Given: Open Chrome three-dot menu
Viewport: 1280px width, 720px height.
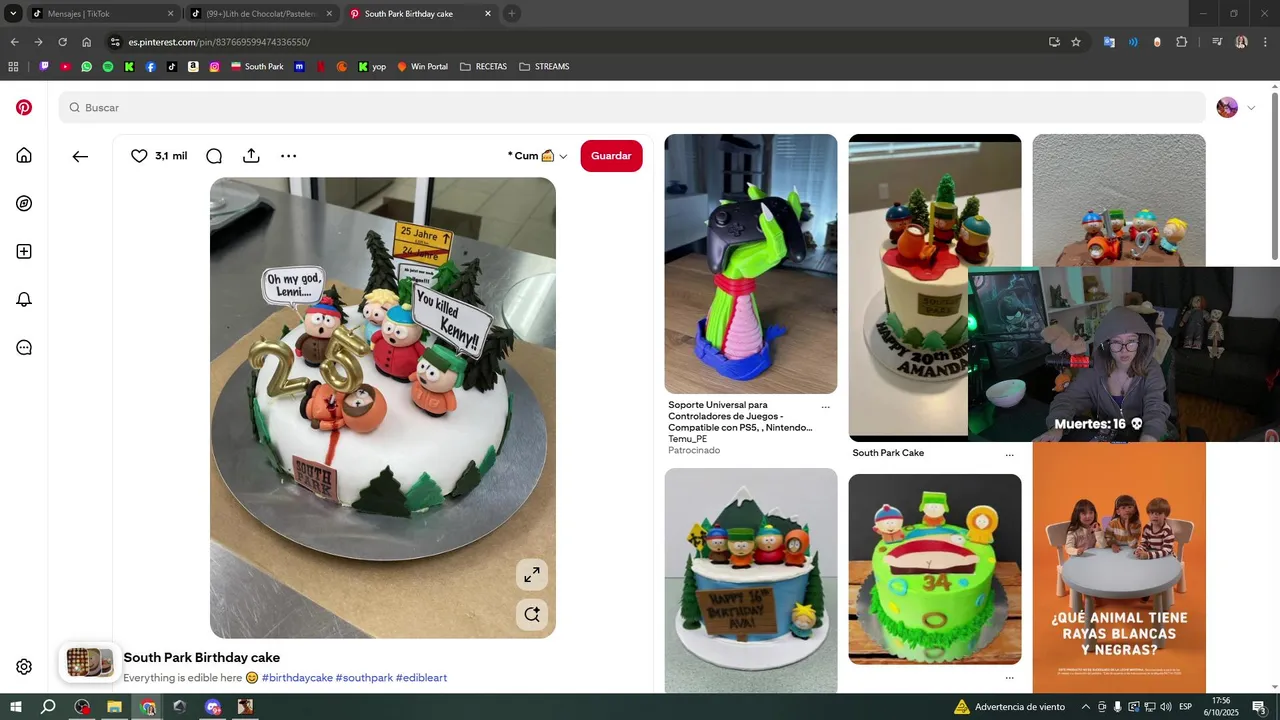Looking at the screenshot, I should pyautogui.click(x=1265, y=42).
